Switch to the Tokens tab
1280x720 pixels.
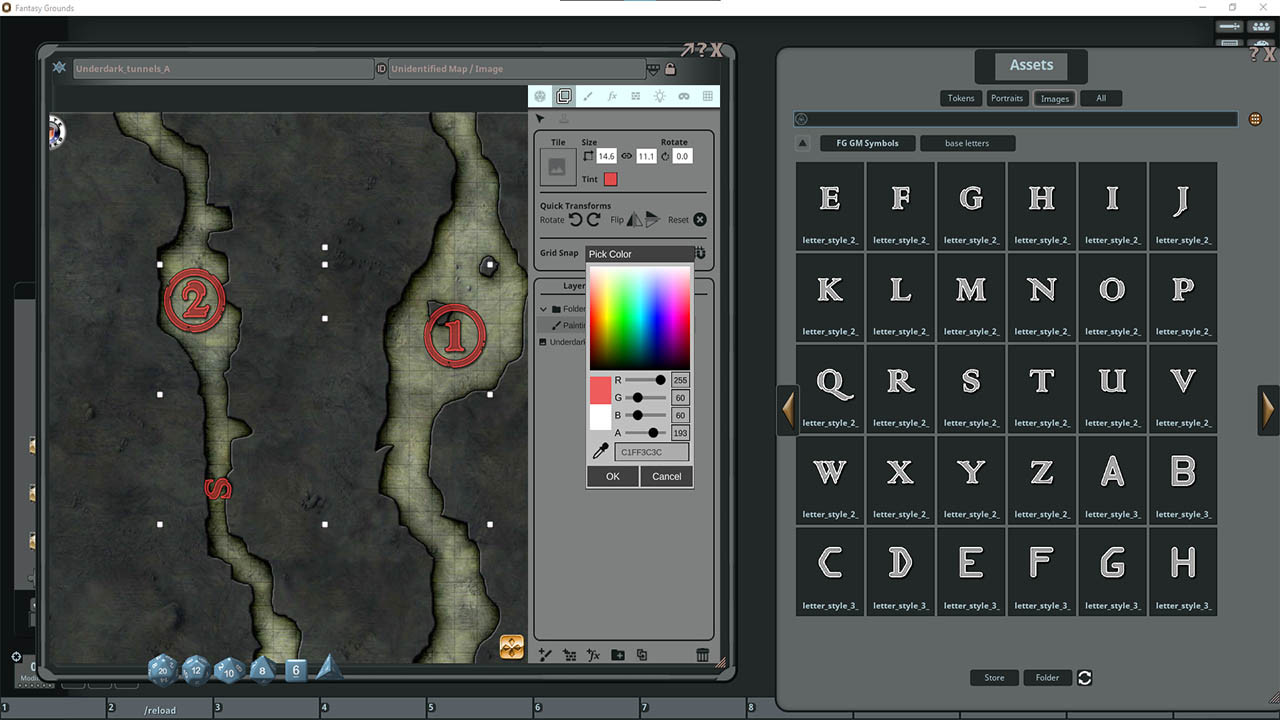pyautogui.click(x=960, y=98)
